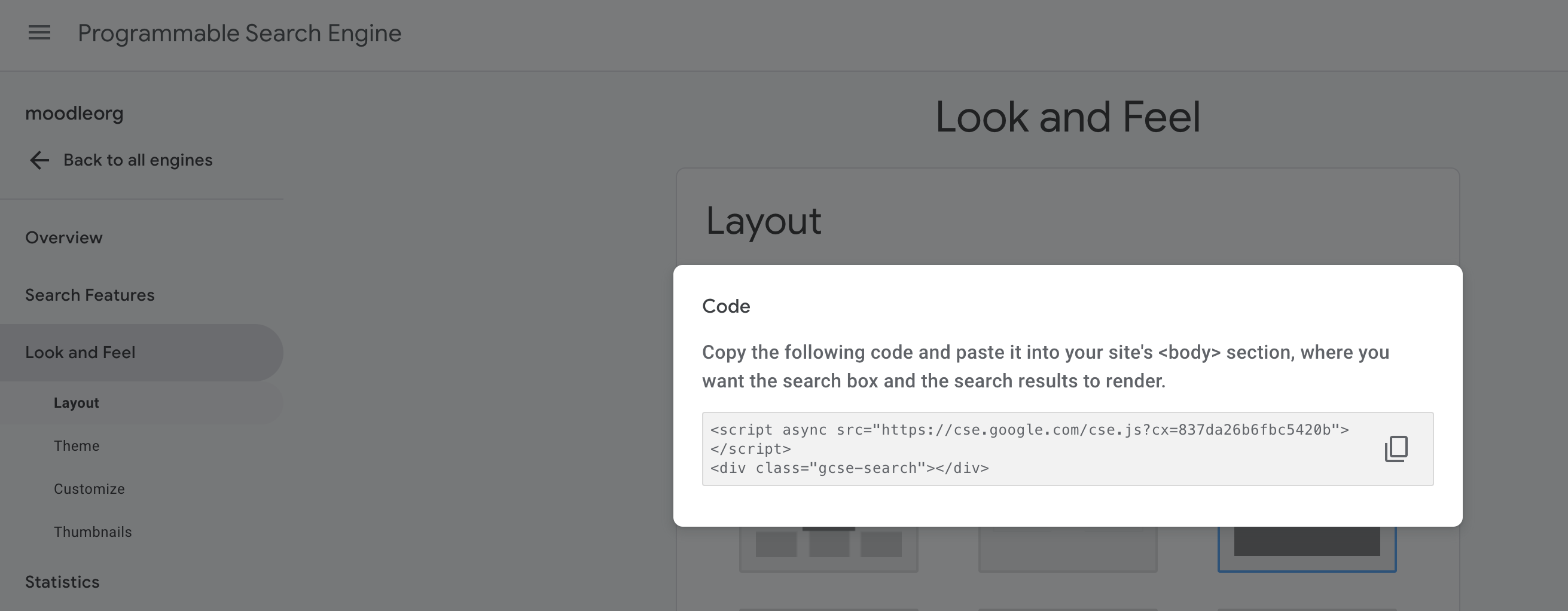Click the 'Layout' card heading
Viewport: 1568px width, 611px height.
pos(763,221)
